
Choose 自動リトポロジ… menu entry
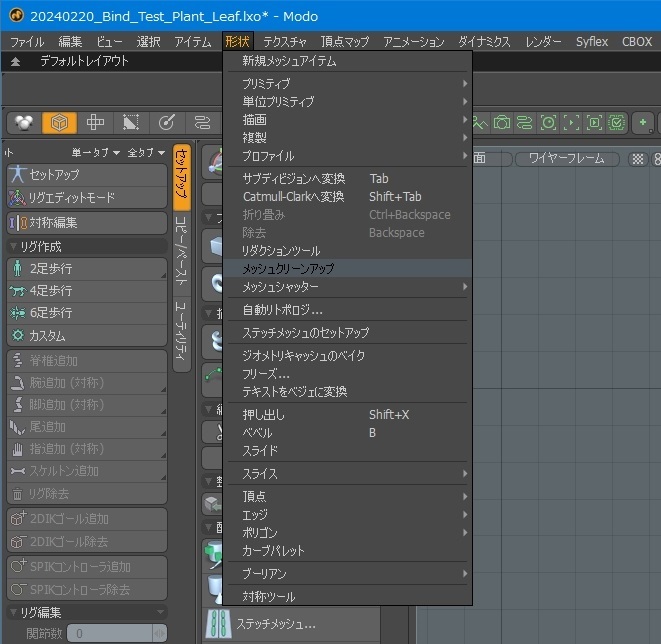pyautogui.click(x=347, y=310)
